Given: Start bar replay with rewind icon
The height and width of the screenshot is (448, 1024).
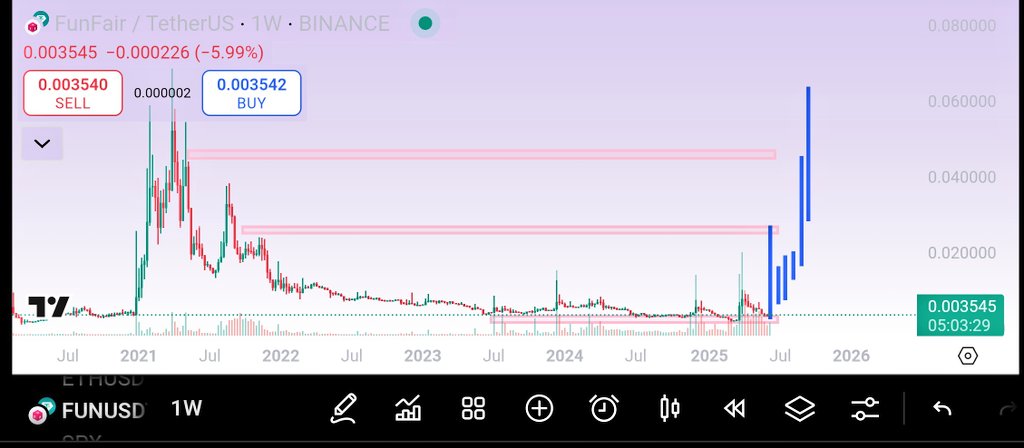Looking at the screenshot, I should pos(735,409).
